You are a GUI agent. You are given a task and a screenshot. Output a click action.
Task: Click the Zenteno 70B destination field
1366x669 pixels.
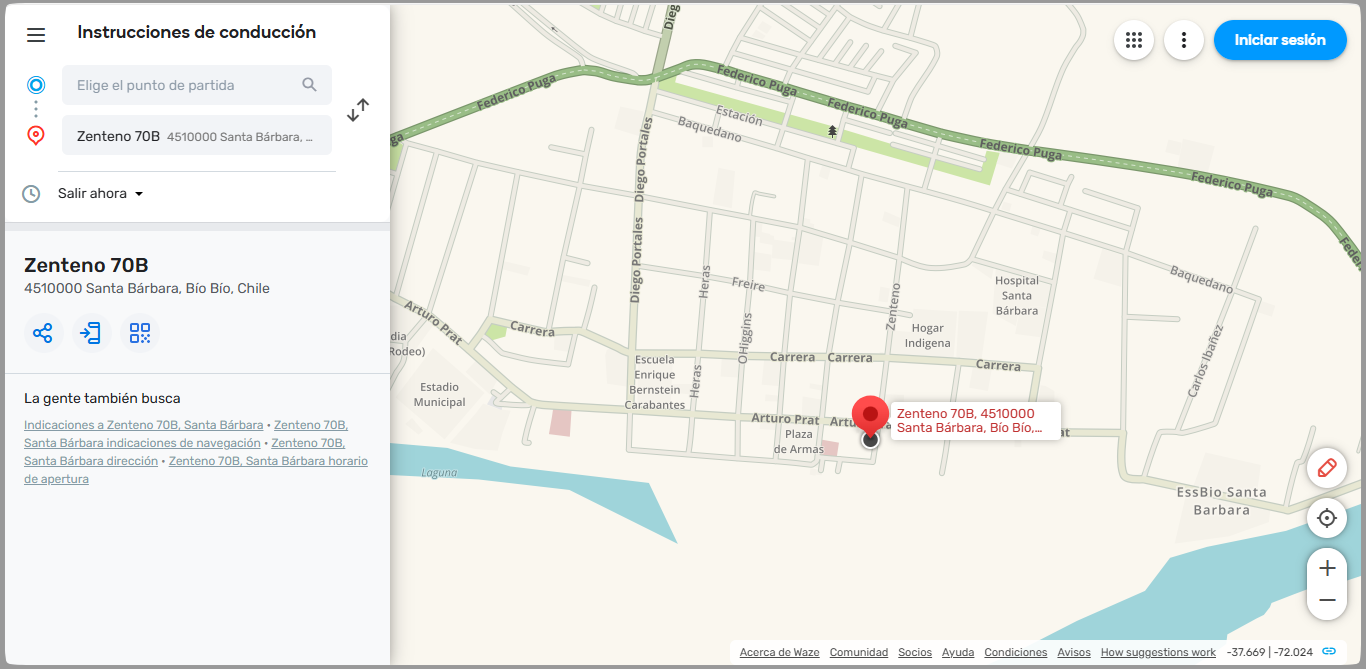coord(196,136)
